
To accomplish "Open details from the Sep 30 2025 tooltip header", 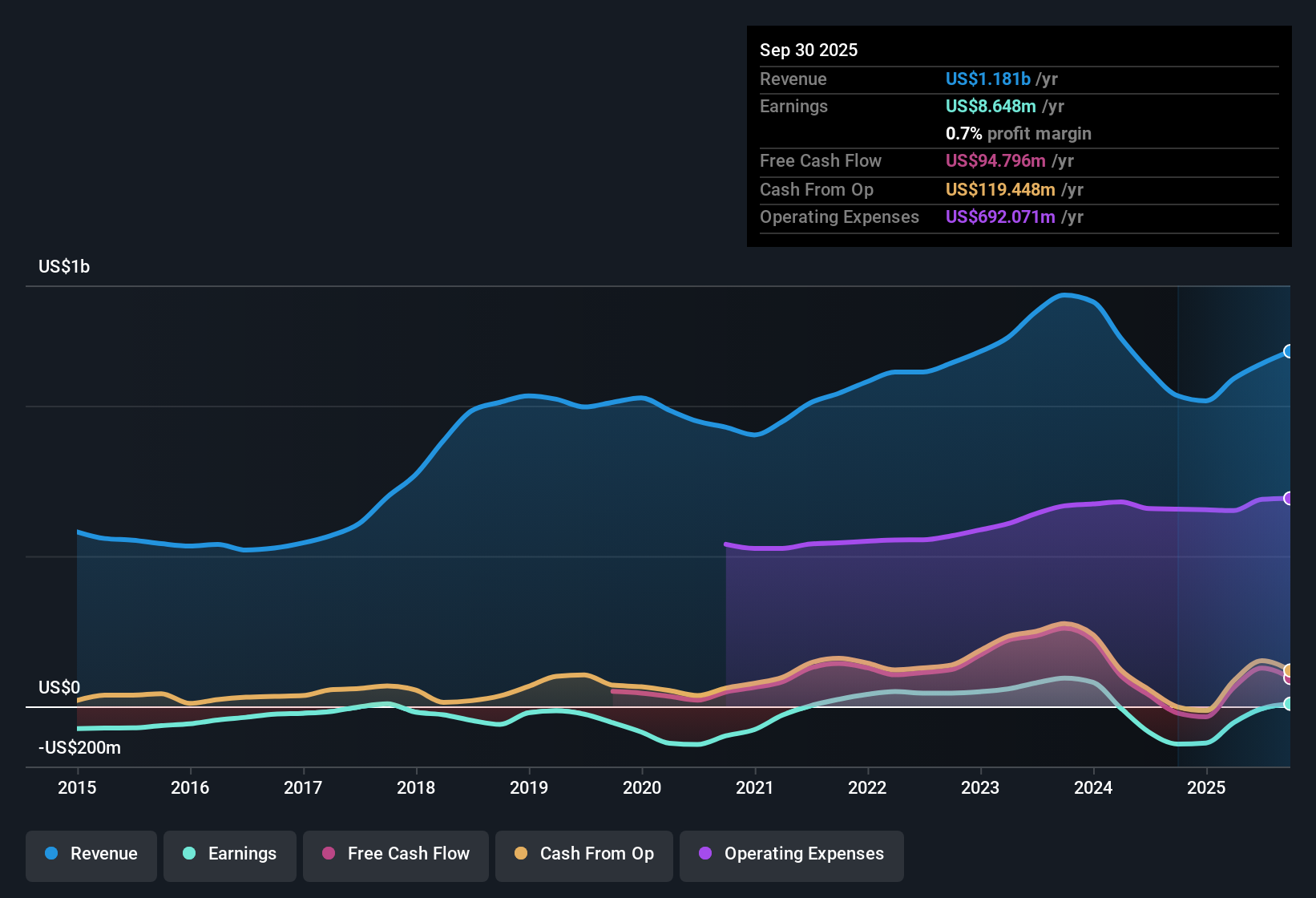I will click(x=809, y=50).
